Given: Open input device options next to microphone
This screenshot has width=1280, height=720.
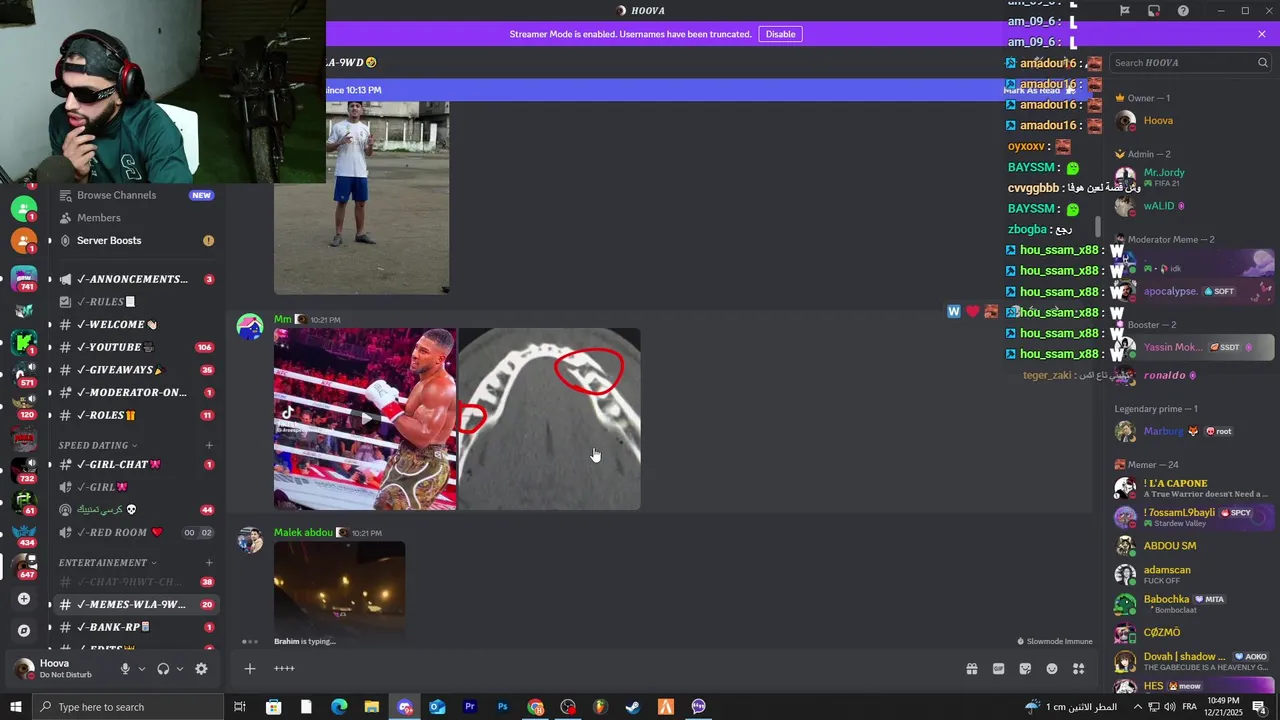Looking at the screenshot, I should click(142, 669).
